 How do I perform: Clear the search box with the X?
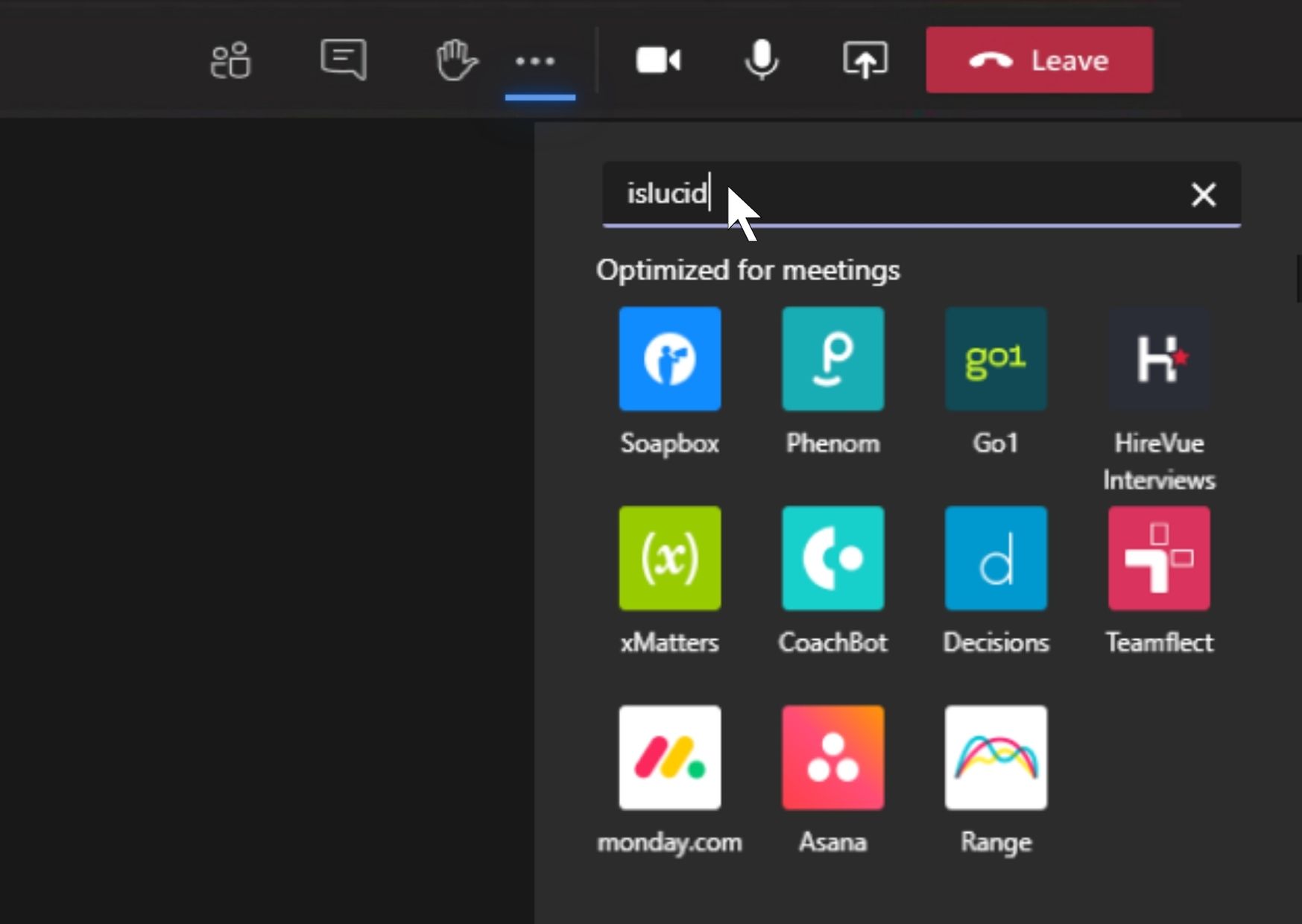(x=1203, y=194)
